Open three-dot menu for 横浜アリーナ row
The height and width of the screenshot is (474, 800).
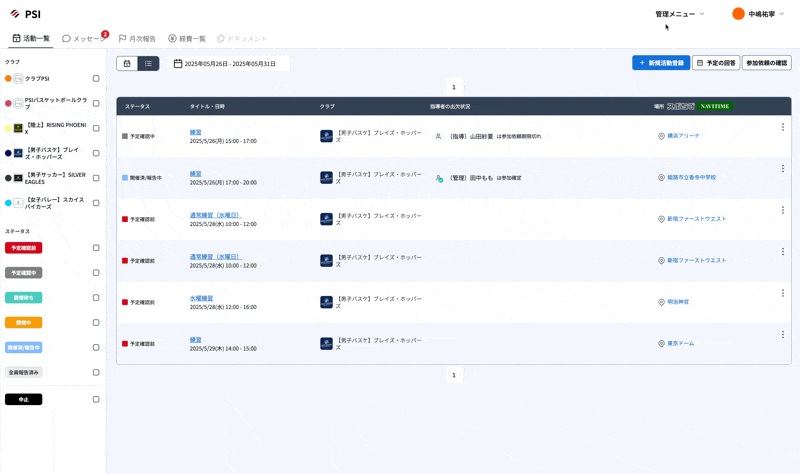(782, 127)
